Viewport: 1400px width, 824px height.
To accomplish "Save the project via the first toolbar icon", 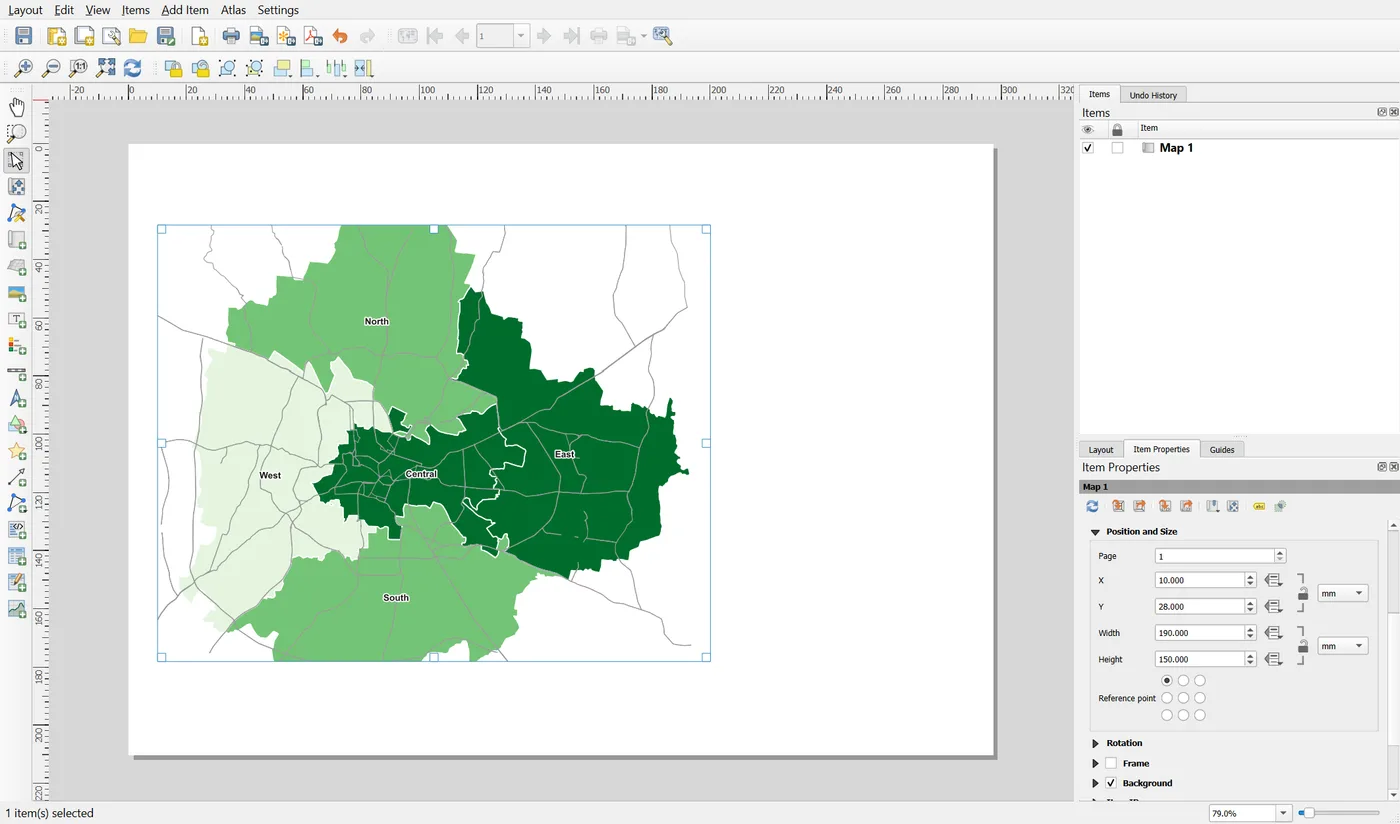I will click(x=23, y=37).
